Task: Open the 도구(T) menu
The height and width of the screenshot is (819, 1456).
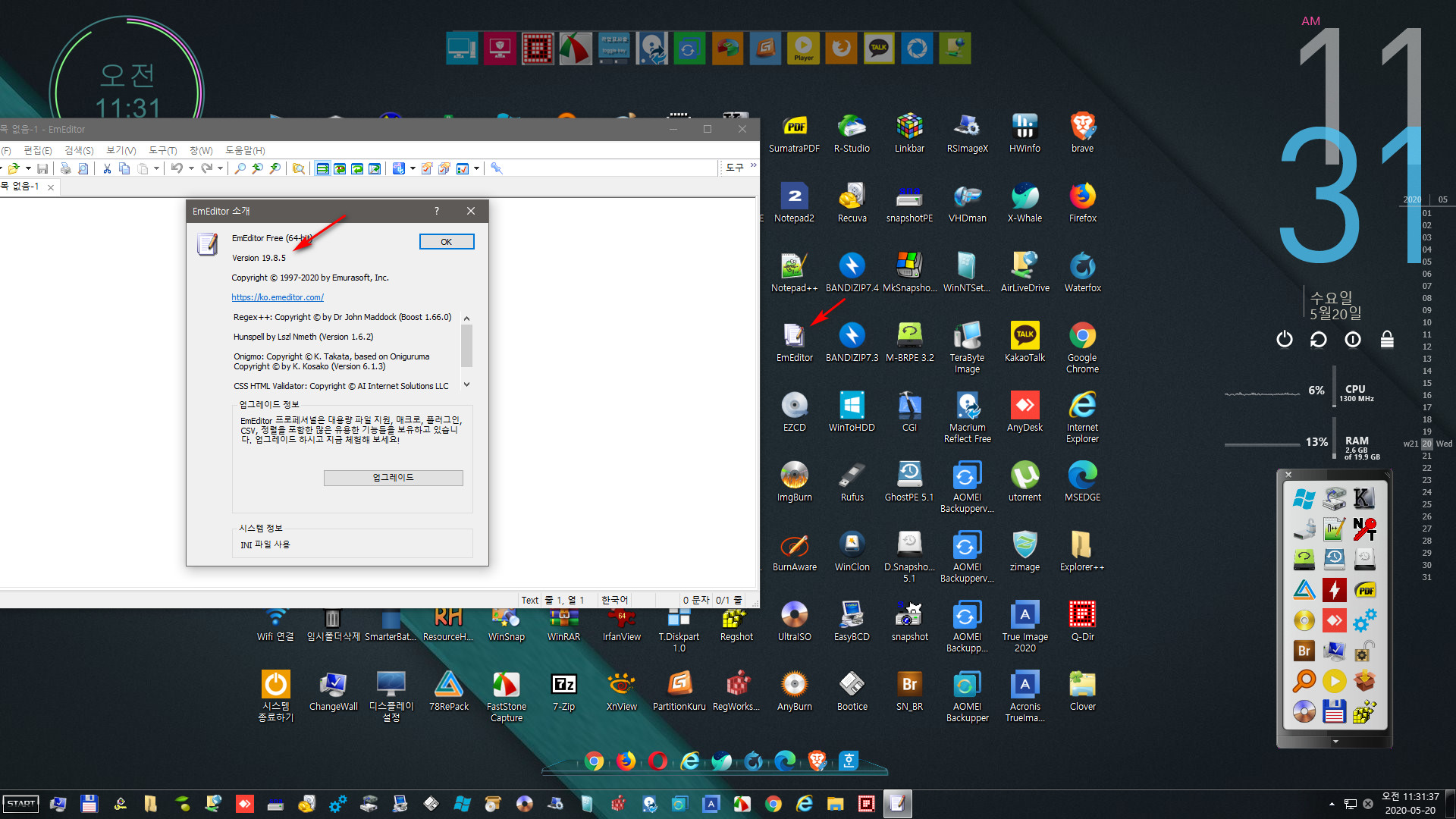Action: pos(162,150)
